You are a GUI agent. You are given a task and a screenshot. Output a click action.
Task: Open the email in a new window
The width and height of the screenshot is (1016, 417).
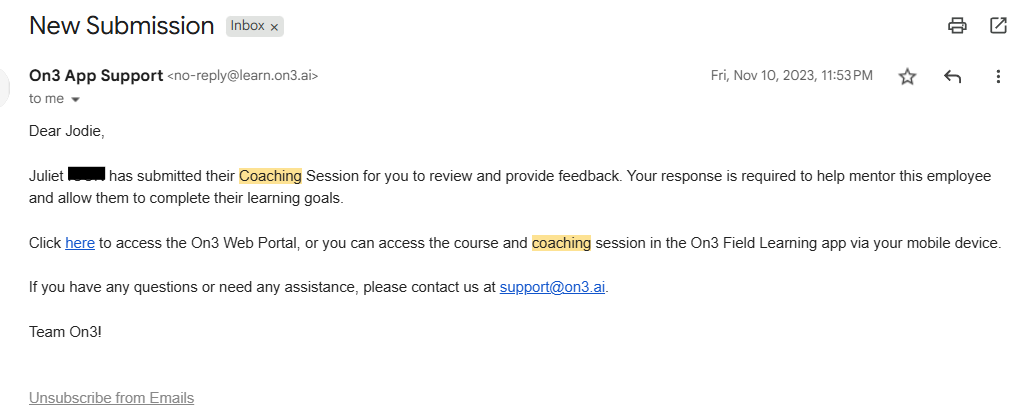(x=997, y=26)
